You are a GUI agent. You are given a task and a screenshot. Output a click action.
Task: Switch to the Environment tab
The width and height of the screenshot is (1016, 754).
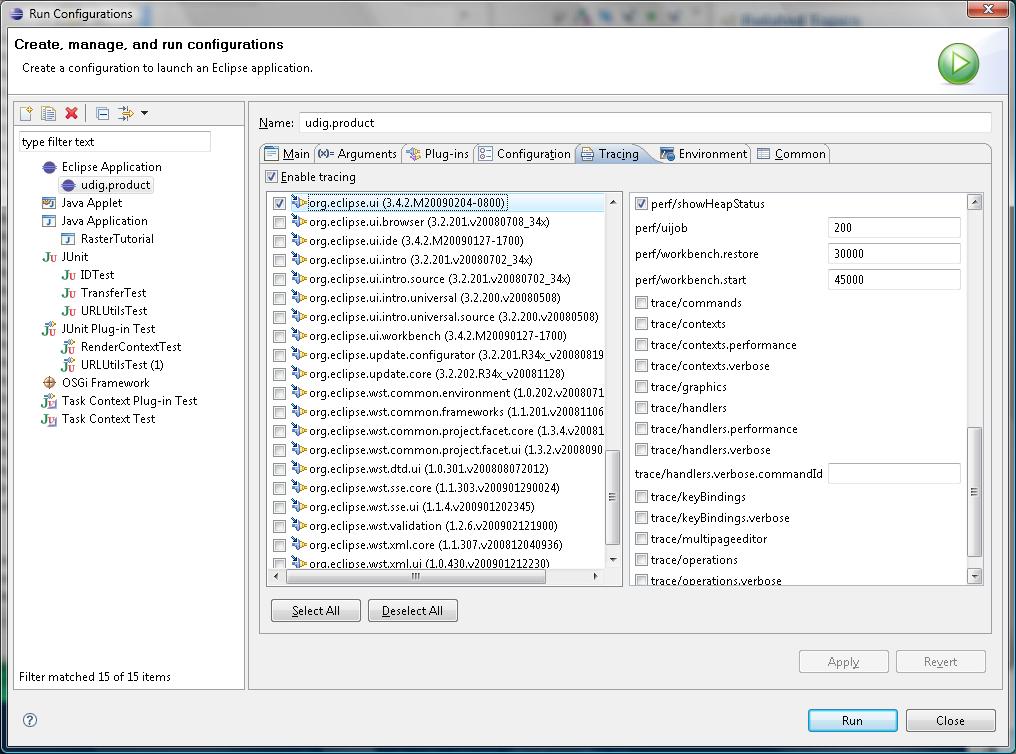tap(703, 154)
